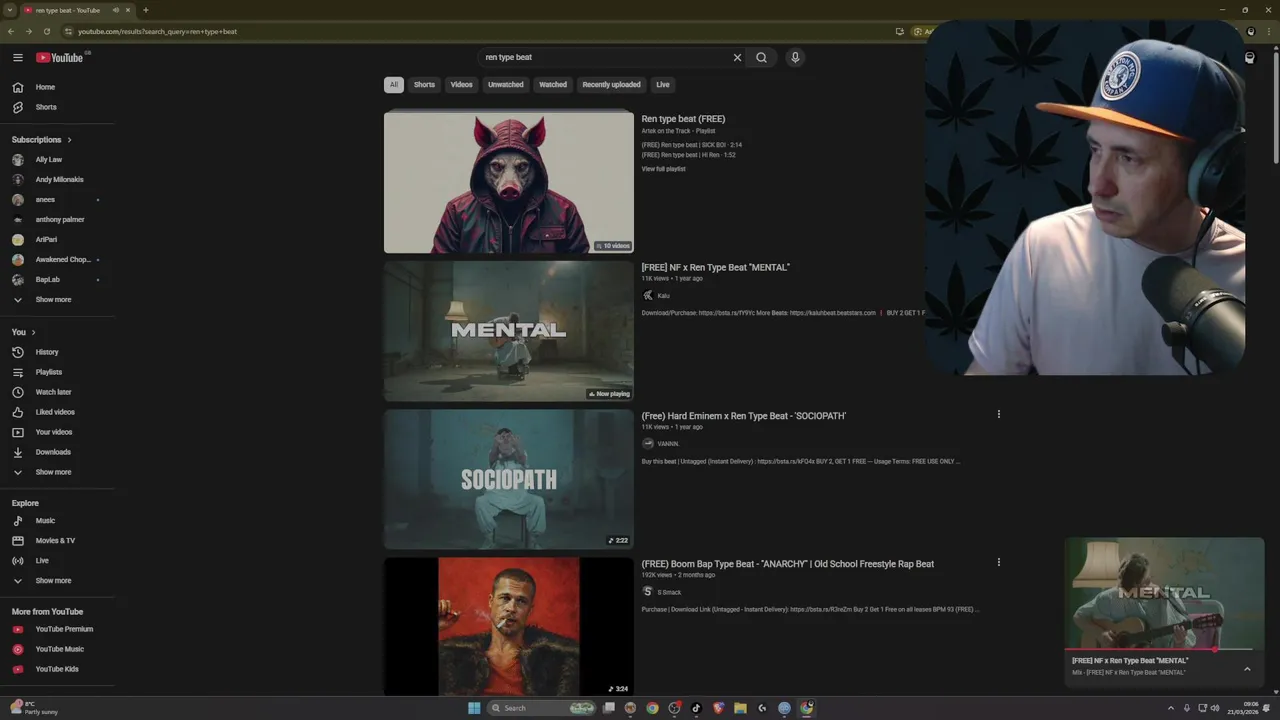Click the page vertical scrollbar

coord(1276,110)
